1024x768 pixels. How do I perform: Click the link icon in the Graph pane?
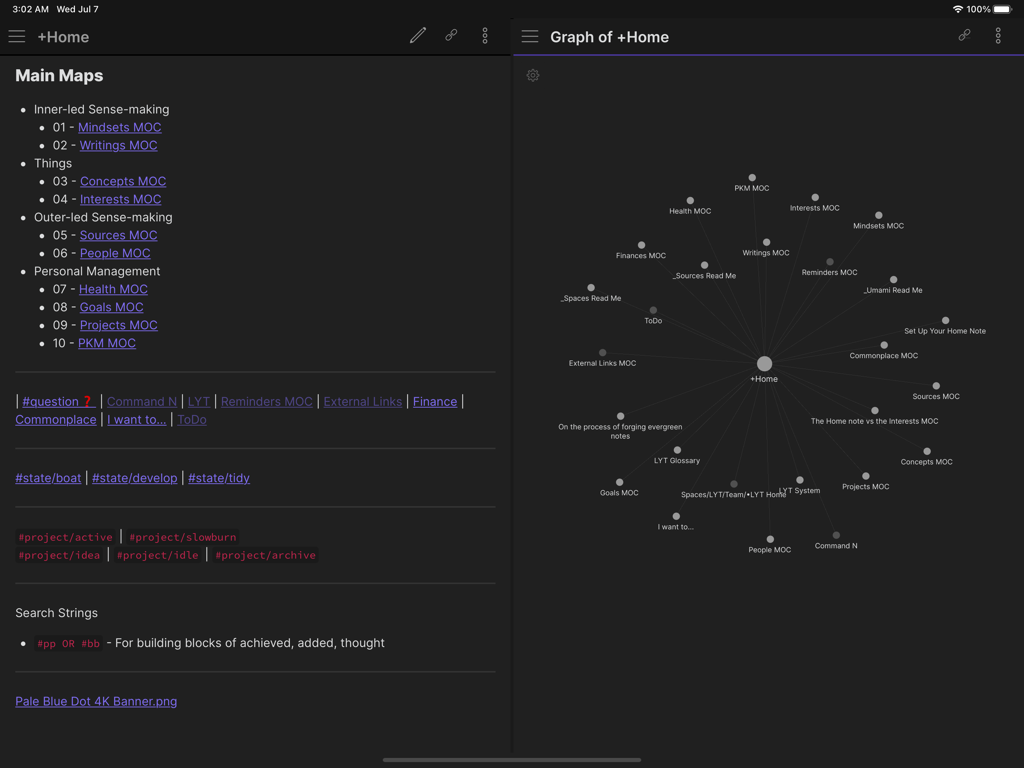(965, 36)
